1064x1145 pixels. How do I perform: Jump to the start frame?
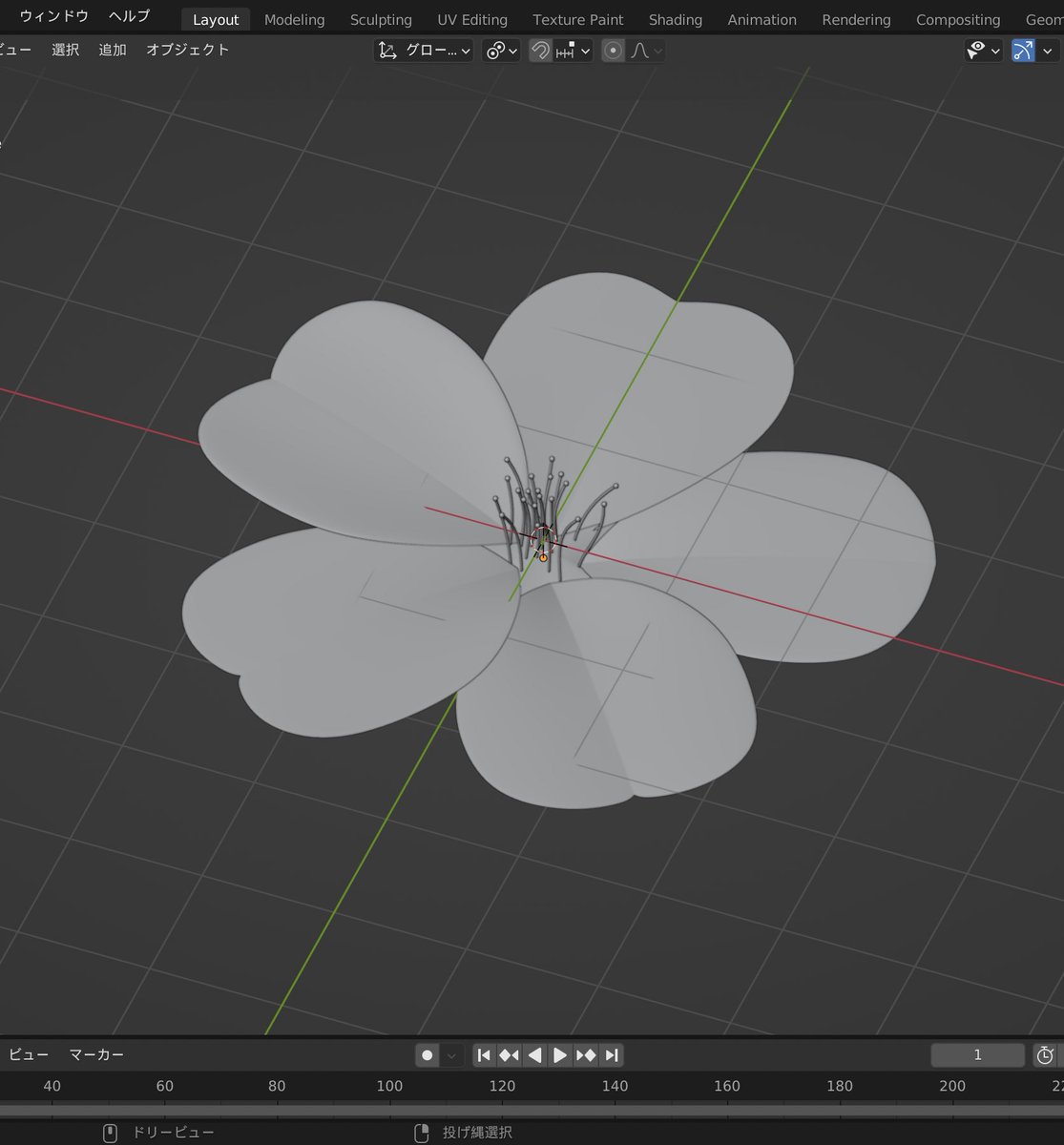[484, 1055]
